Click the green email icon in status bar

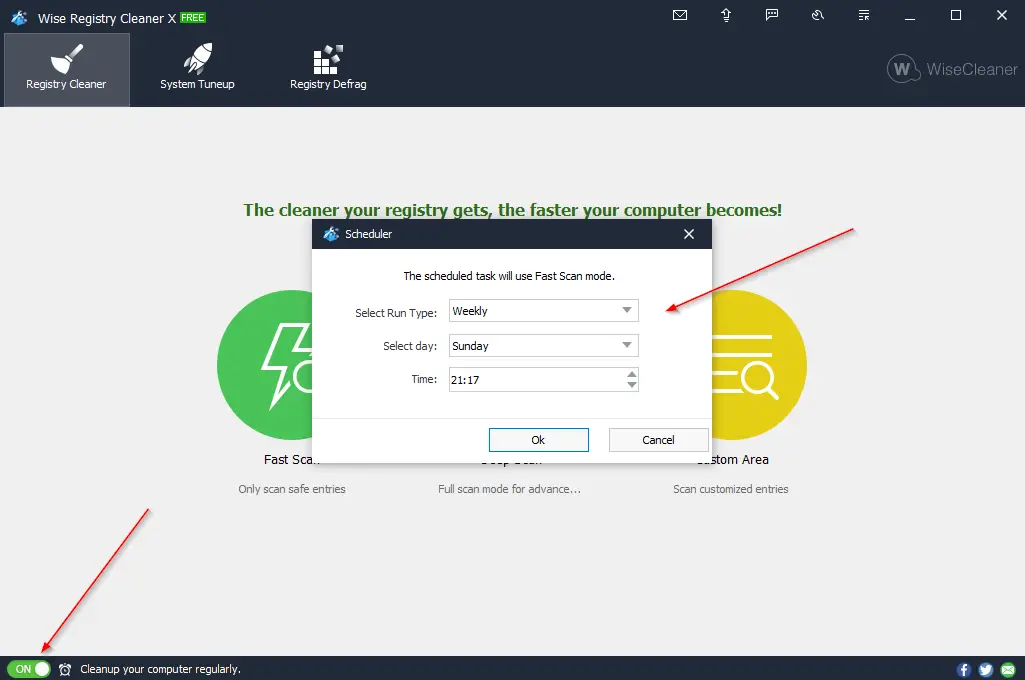[x=1008, y=670]
